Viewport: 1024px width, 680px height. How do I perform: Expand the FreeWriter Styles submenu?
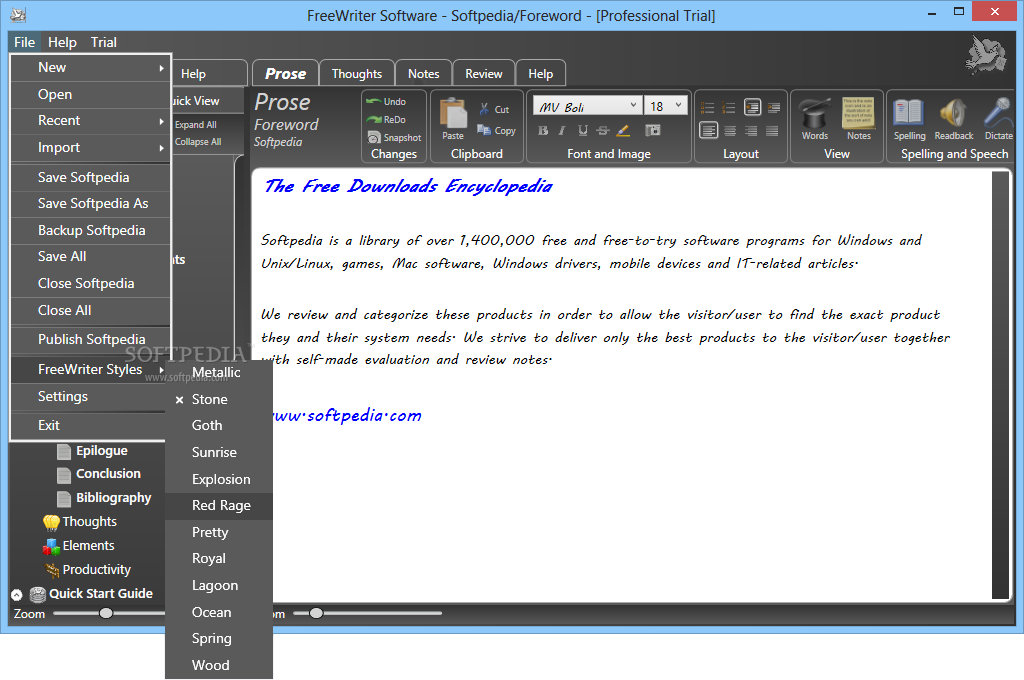tap(89, 370)
